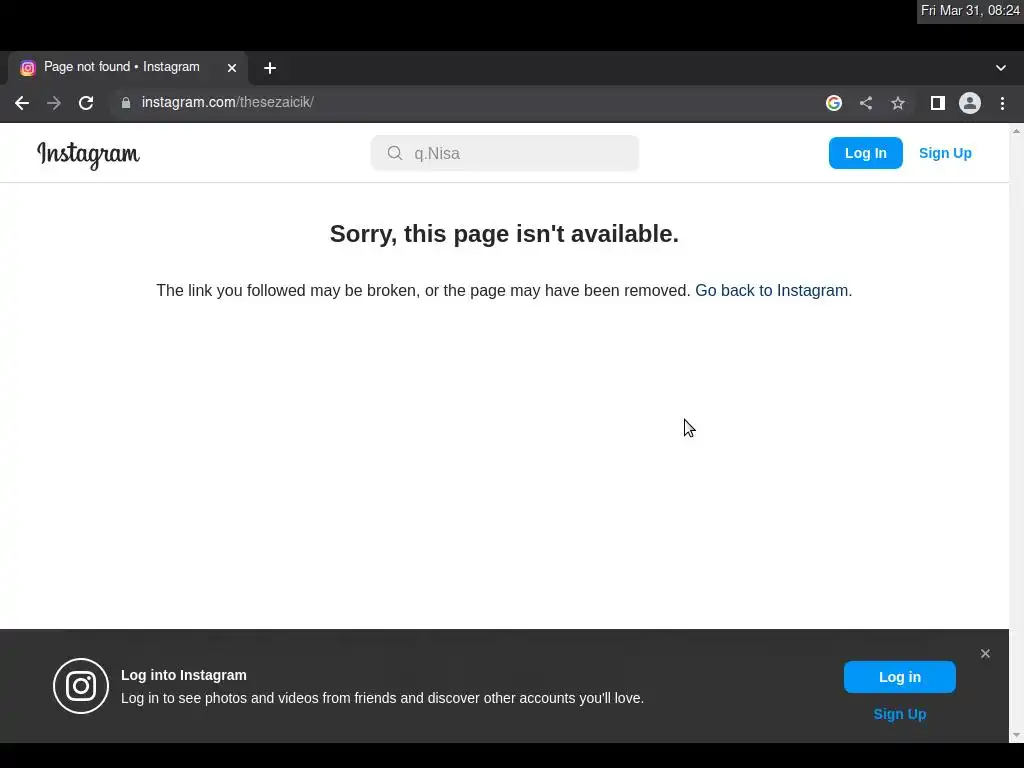View site info lock icon

(x=126, y=103)
